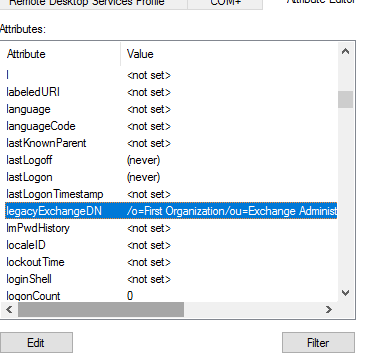
Task: Click the vertical scrollbar down arrow
Action: point(346,293)
